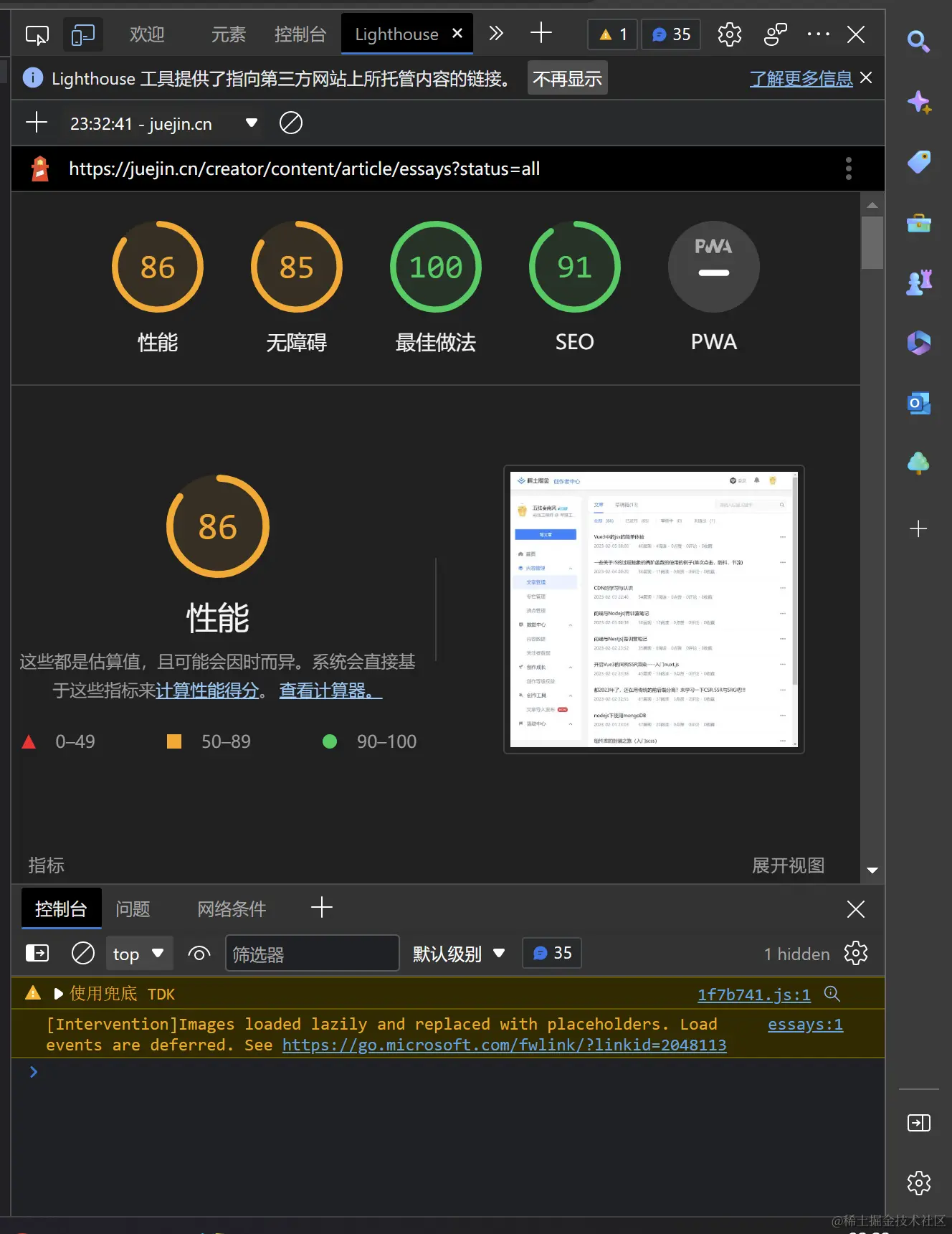Click the magnifier icon next to 1f7b741.js:1

(x=832, y=993)
